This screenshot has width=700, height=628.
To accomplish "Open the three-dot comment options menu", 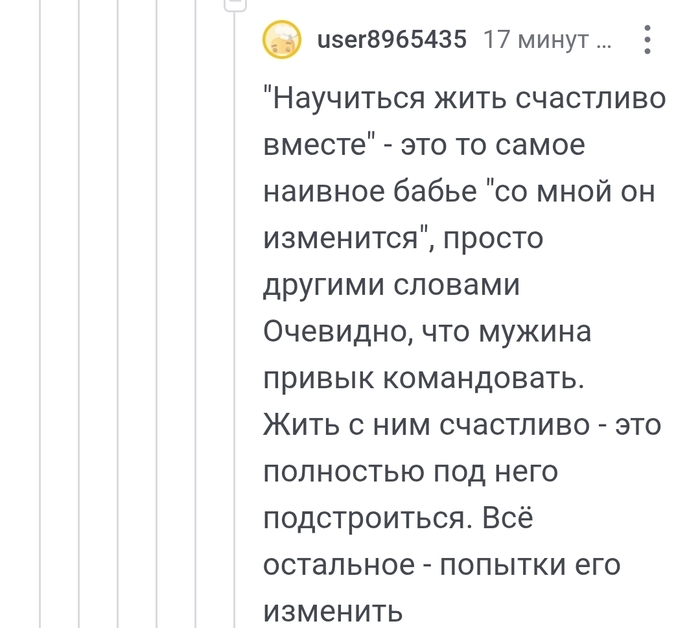I will coord(647,40).
